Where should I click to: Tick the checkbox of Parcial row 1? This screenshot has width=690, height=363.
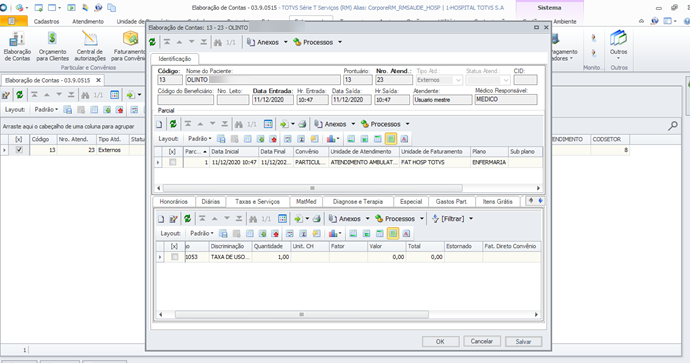[172, 162]
